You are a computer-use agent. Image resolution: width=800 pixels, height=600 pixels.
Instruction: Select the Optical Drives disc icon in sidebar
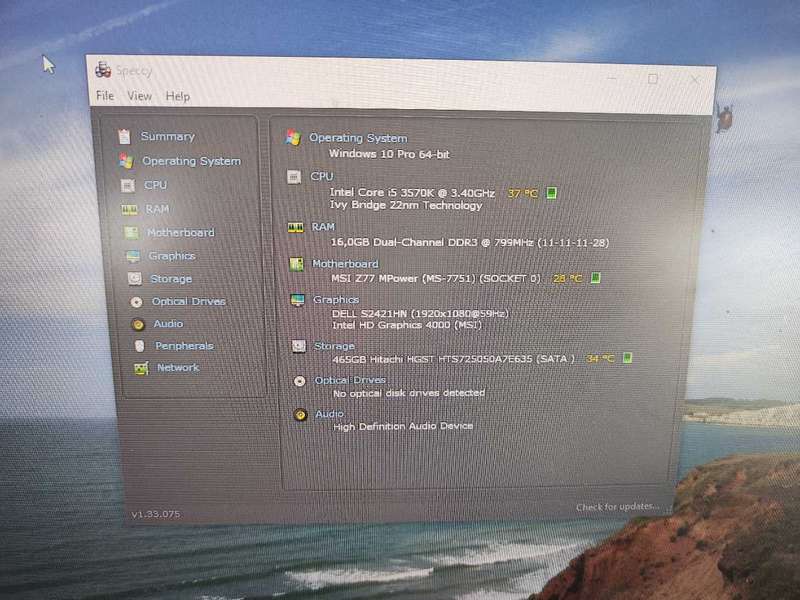point(136,302)
